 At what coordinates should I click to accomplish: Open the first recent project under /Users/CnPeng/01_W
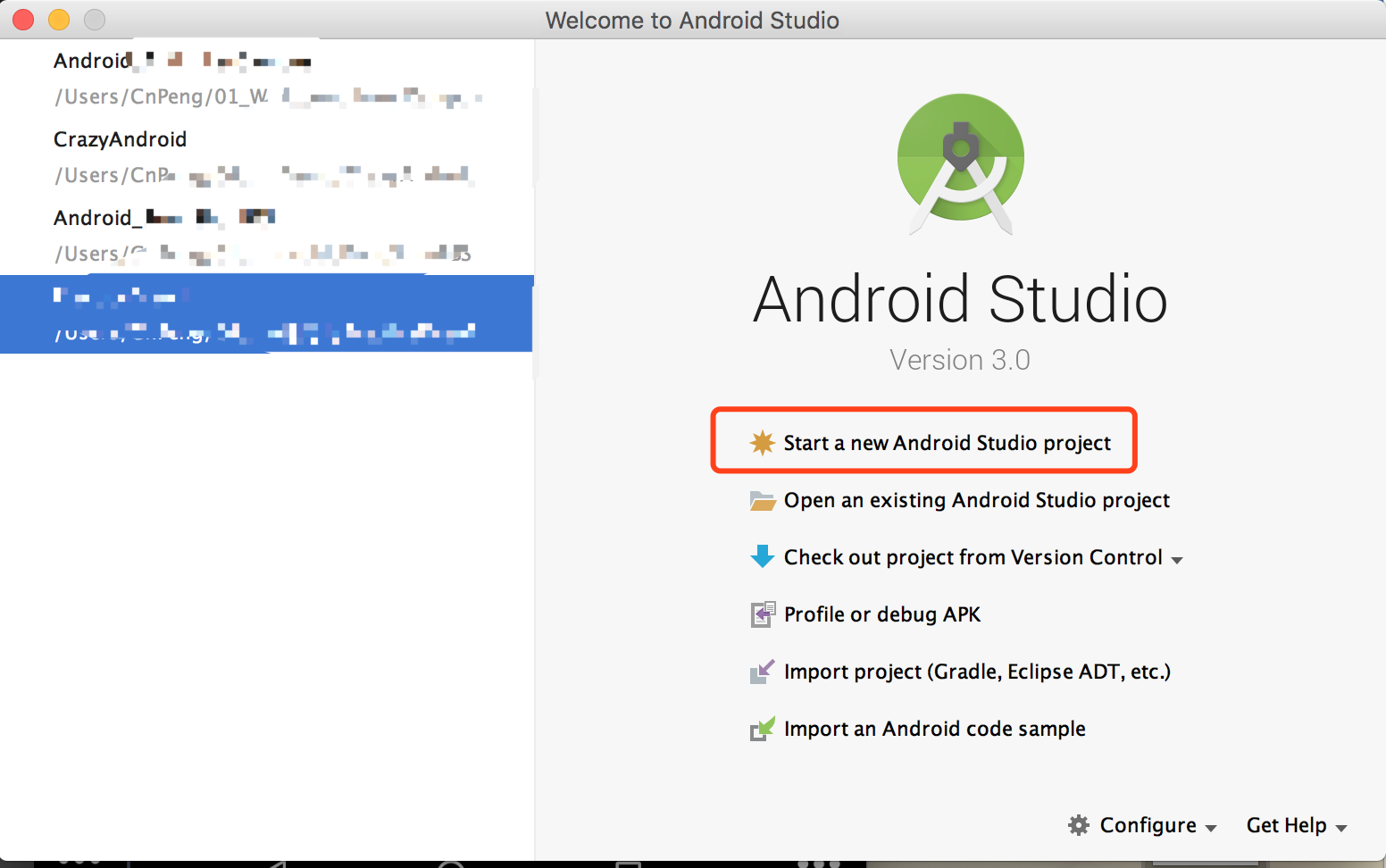click(266, 79)
